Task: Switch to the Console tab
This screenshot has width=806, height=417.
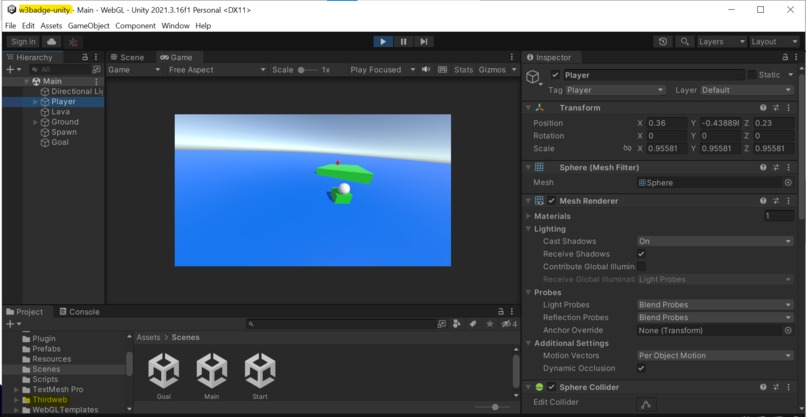Action: [80, 312]
